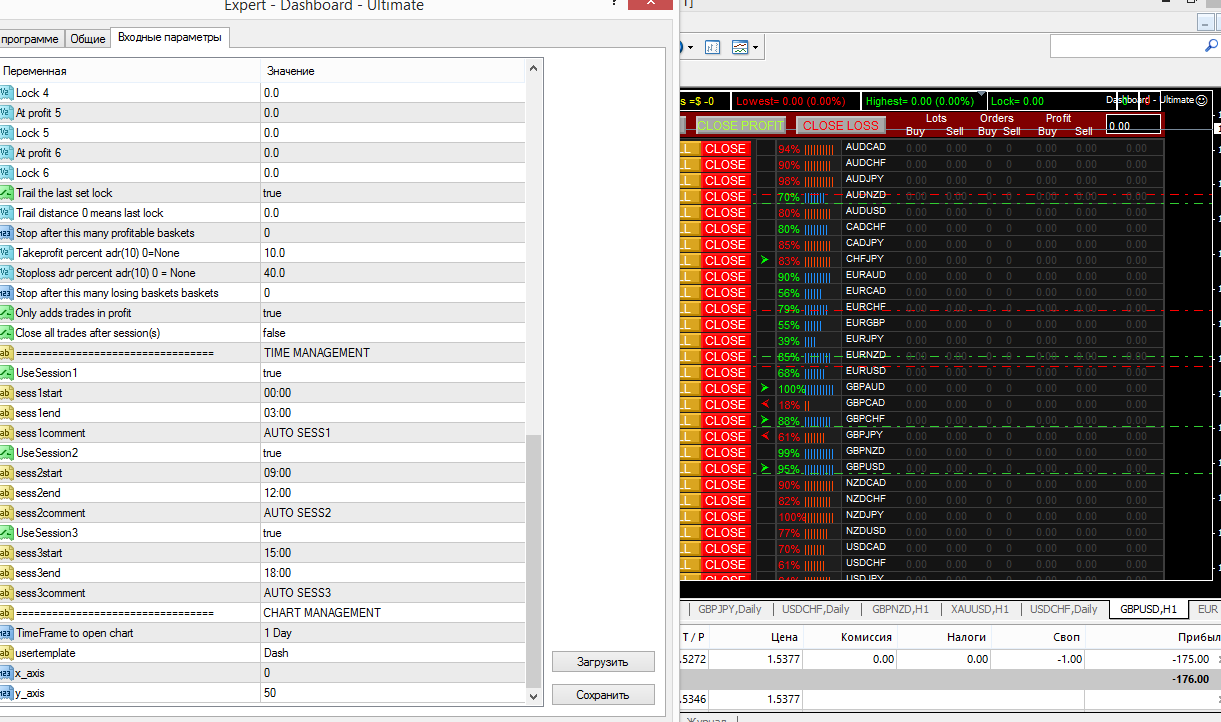Click the integer icon beside TimeFrame to open chart
This screenshot has width=1221, height=722.
tap(5, 633)
